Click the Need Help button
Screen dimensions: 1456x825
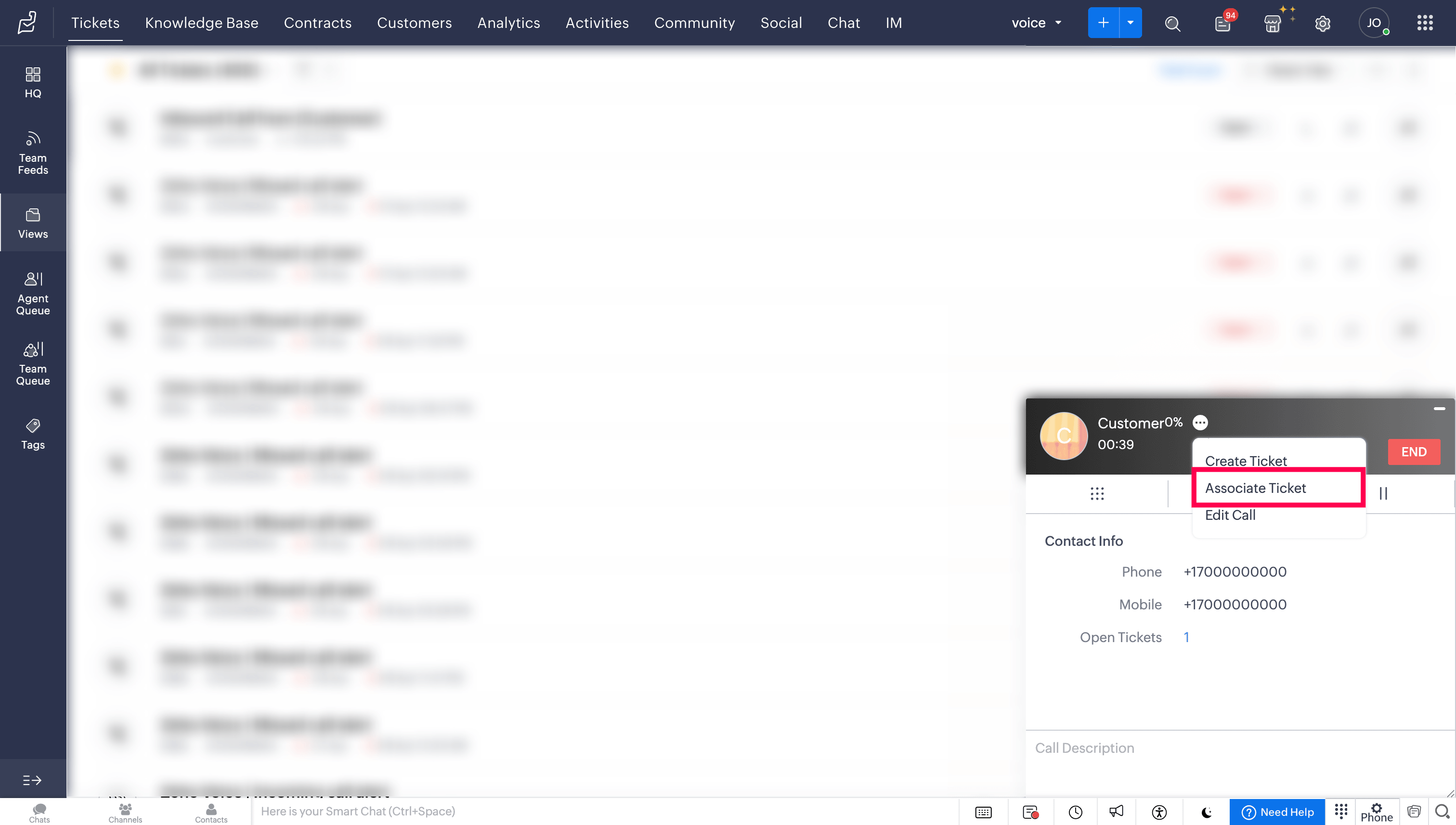point(1277,812)
